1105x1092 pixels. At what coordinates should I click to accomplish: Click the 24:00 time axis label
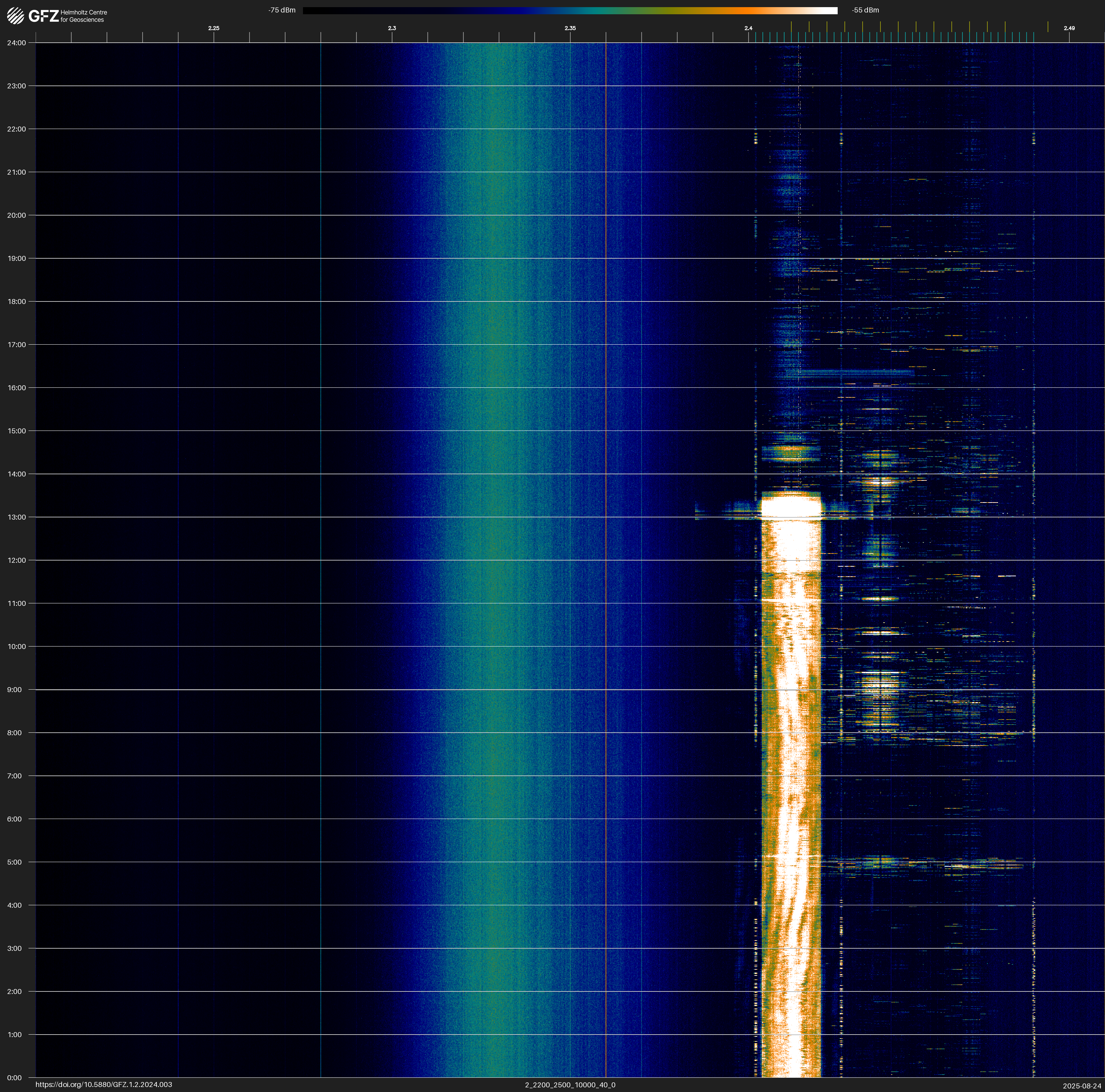17,43
